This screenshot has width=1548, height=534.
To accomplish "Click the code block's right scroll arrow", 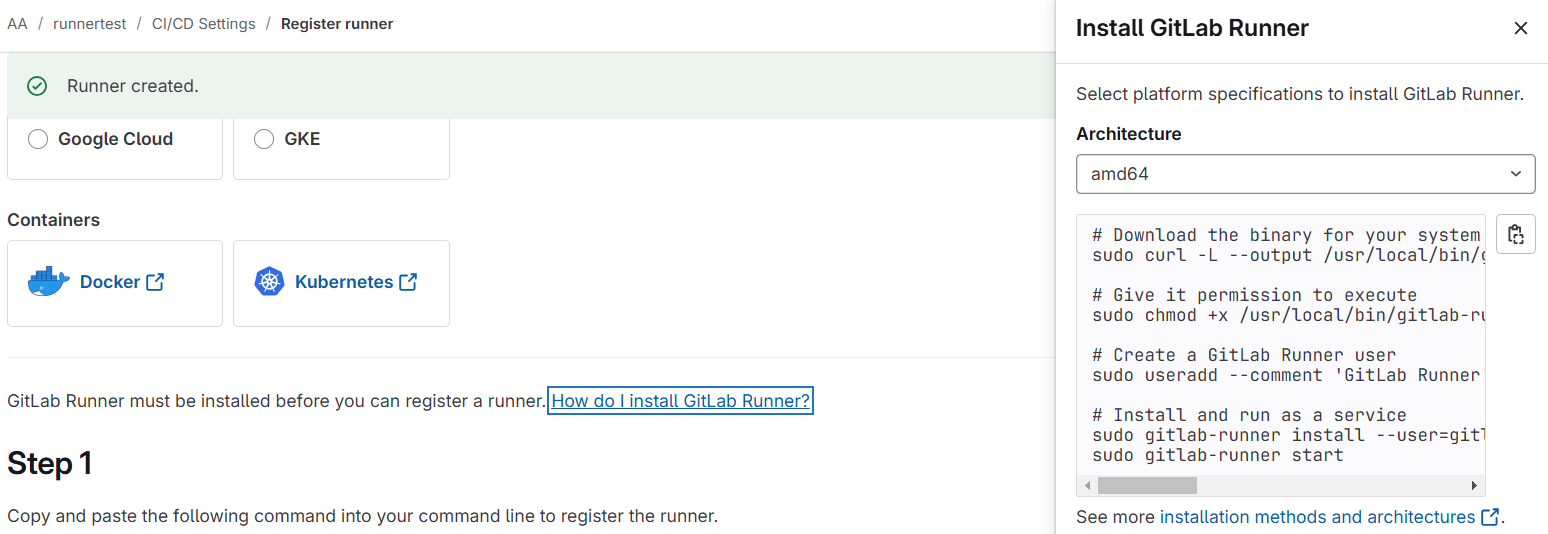I will click(1474, 486).
